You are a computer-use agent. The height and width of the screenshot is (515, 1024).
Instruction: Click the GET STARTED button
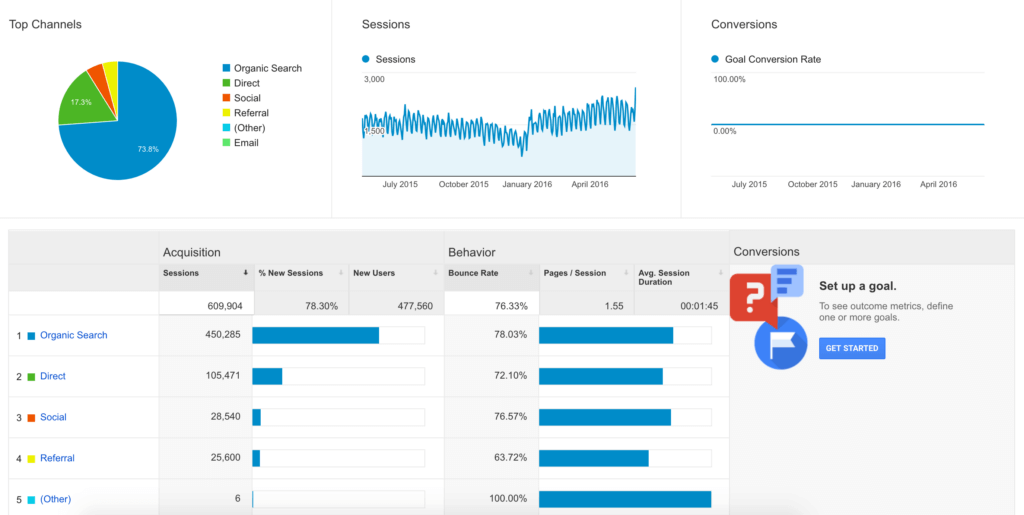coord(852,348)
